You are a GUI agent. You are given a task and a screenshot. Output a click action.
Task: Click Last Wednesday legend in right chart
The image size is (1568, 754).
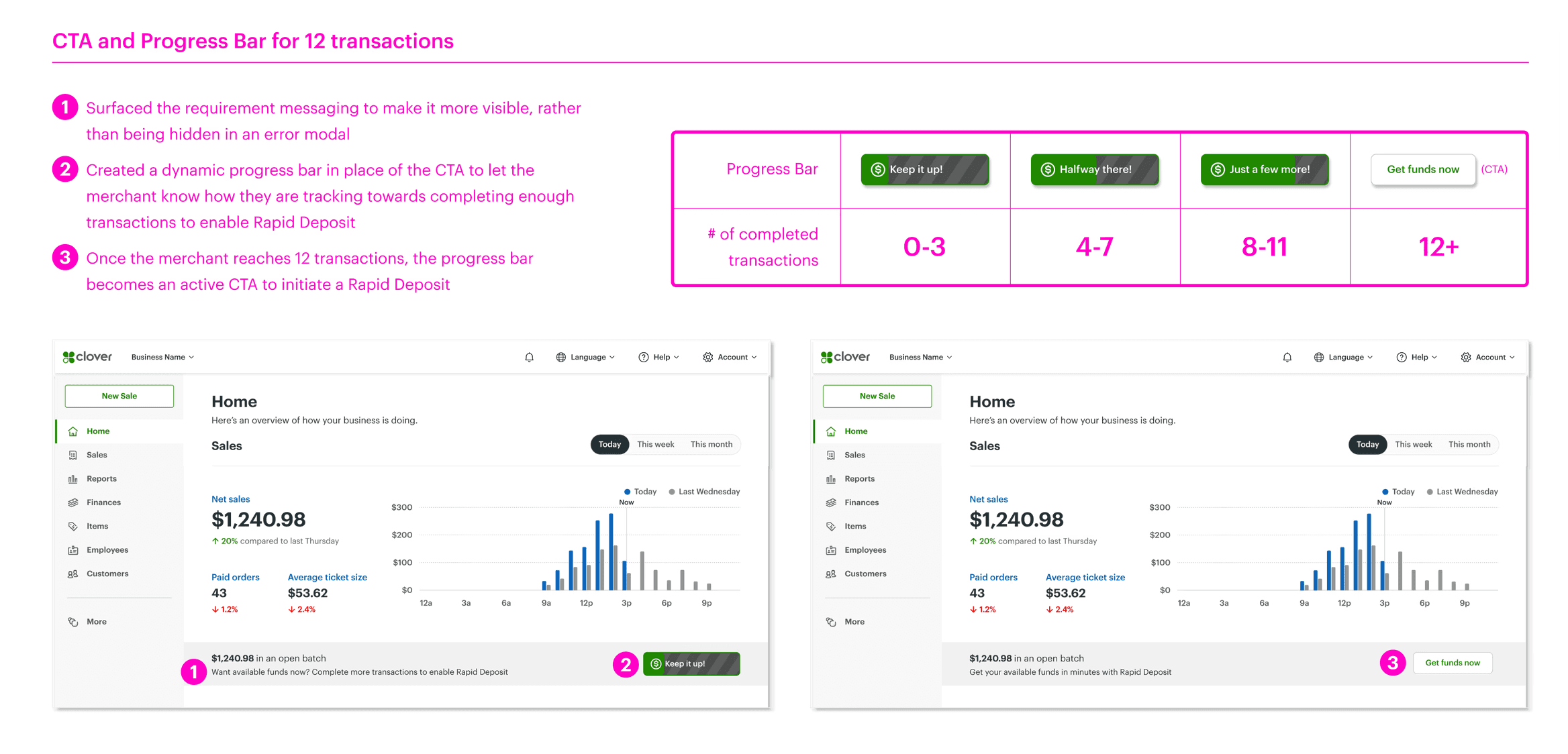pyautogui.click(x=1463, y=492)
